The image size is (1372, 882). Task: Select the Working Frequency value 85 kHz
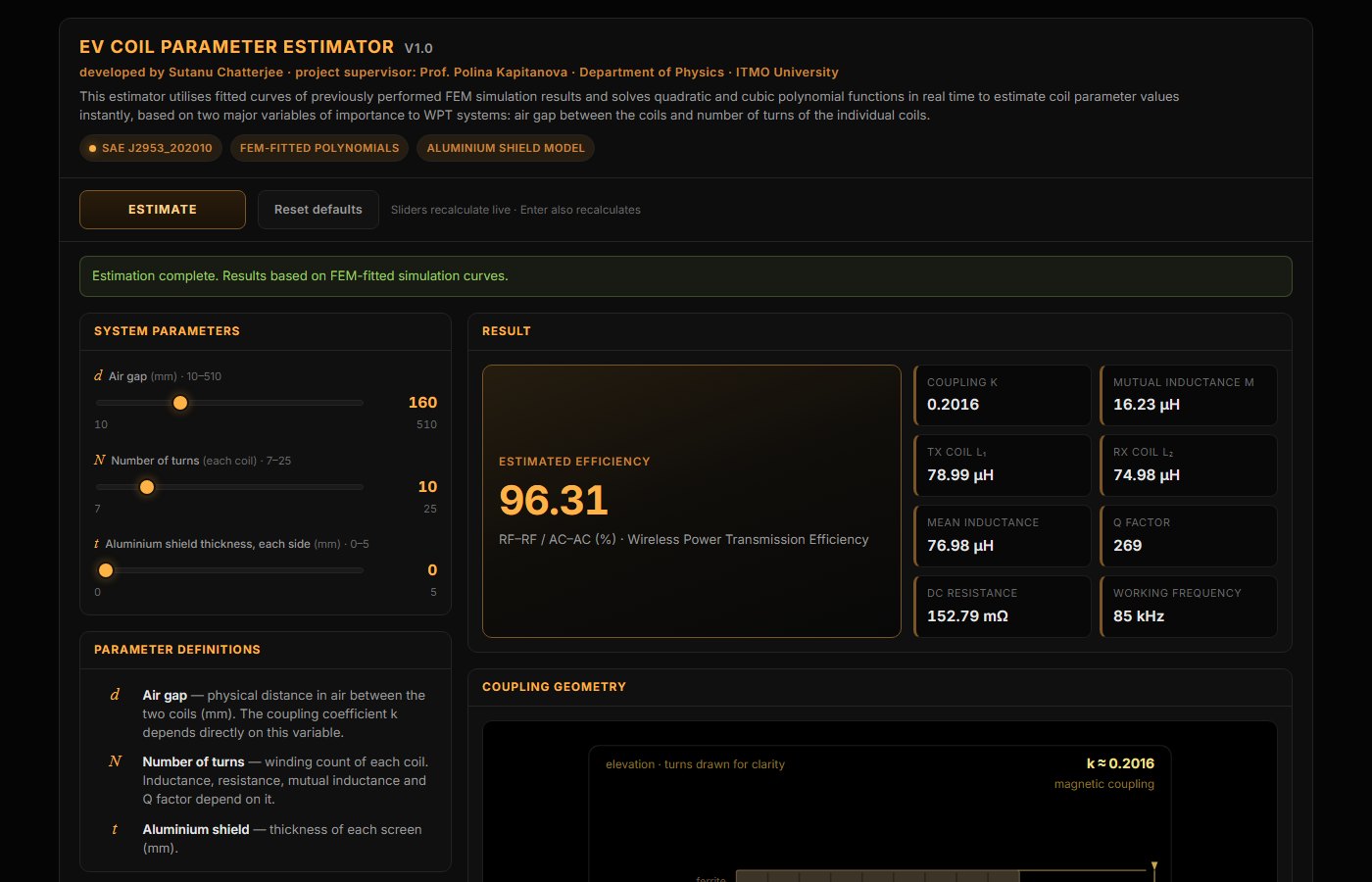(1139, 616)
